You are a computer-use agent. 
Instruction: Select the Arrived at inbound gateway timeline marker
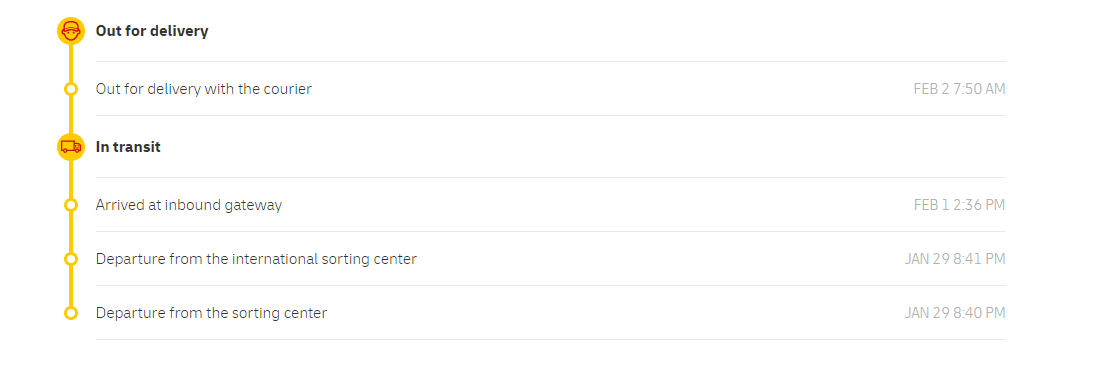click(x=71, y=205)
